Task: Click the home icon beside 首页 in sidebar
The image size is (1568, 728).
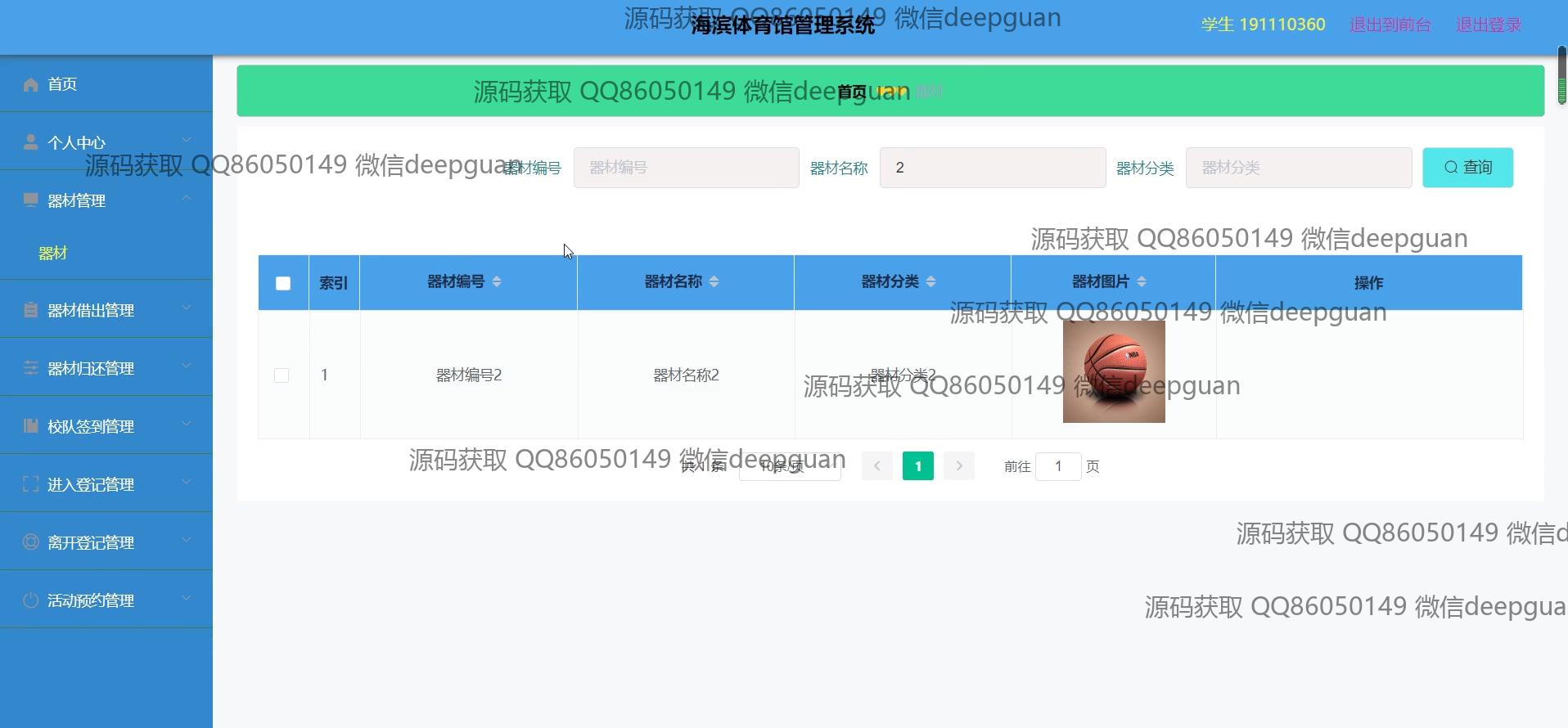Action: (31, 84)
